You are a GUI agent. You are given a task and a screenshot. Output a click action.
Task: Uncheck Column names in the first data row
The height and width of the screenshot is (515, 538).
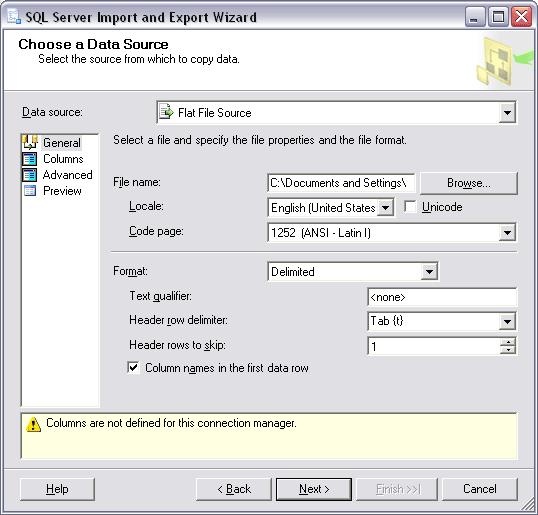pos(133,368)
